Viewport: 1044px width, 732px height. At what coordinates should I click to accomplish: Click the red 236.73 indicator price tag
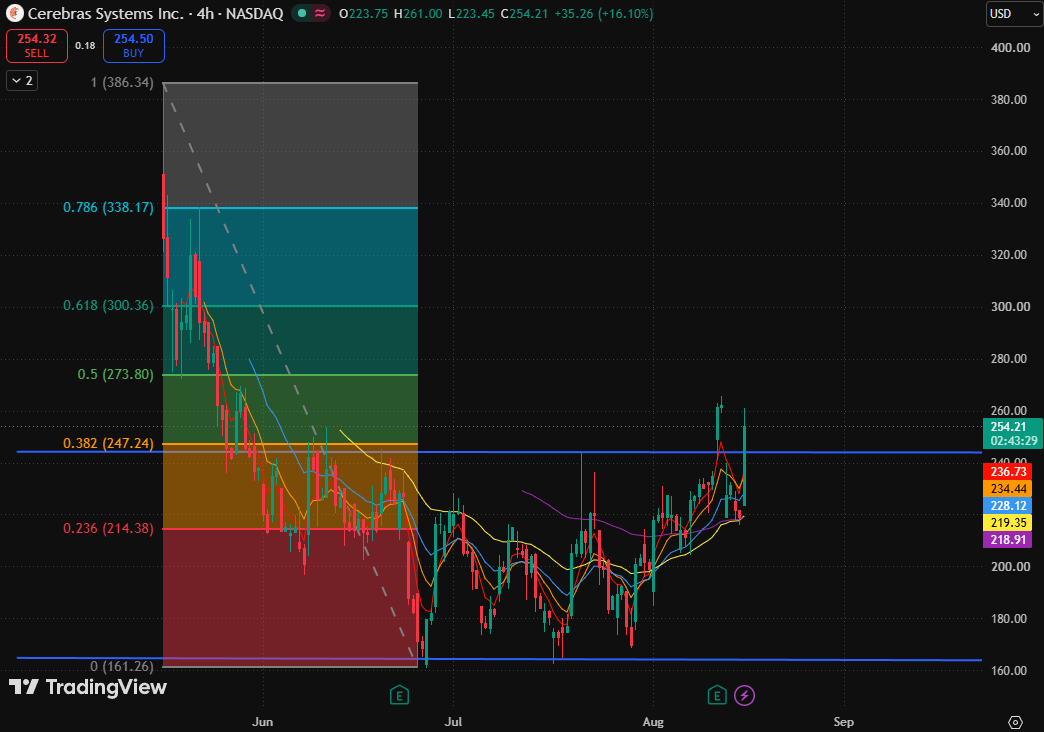click(x=1007, y=472)
